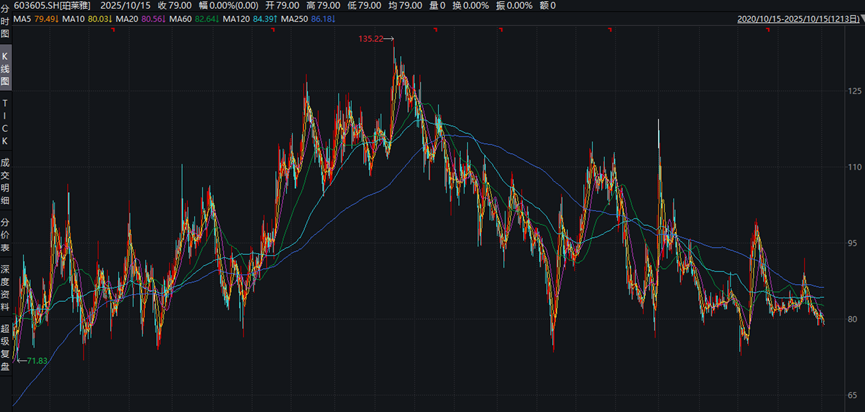Open the TICK view in sidebar
Viewport: 865px width, 412px height.
pos(5,121)
